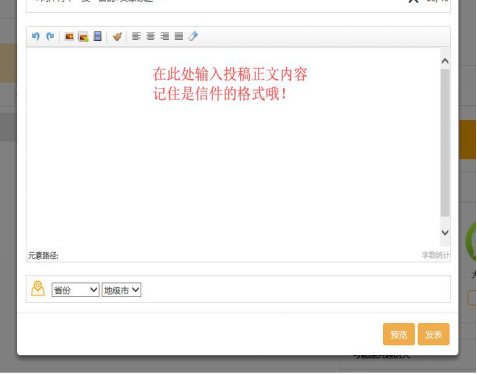
Task: Click the undo arrow icon
Action: click(36, 36)
